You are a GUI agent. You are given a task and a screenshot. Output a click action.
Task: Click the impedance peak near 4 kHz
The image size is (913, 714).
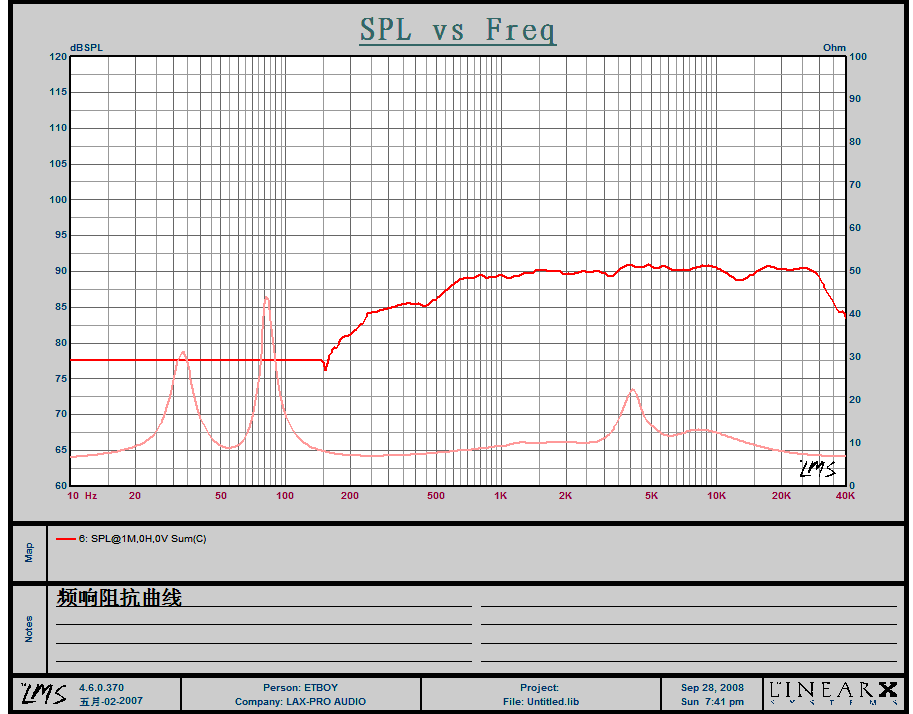[632, 389]
